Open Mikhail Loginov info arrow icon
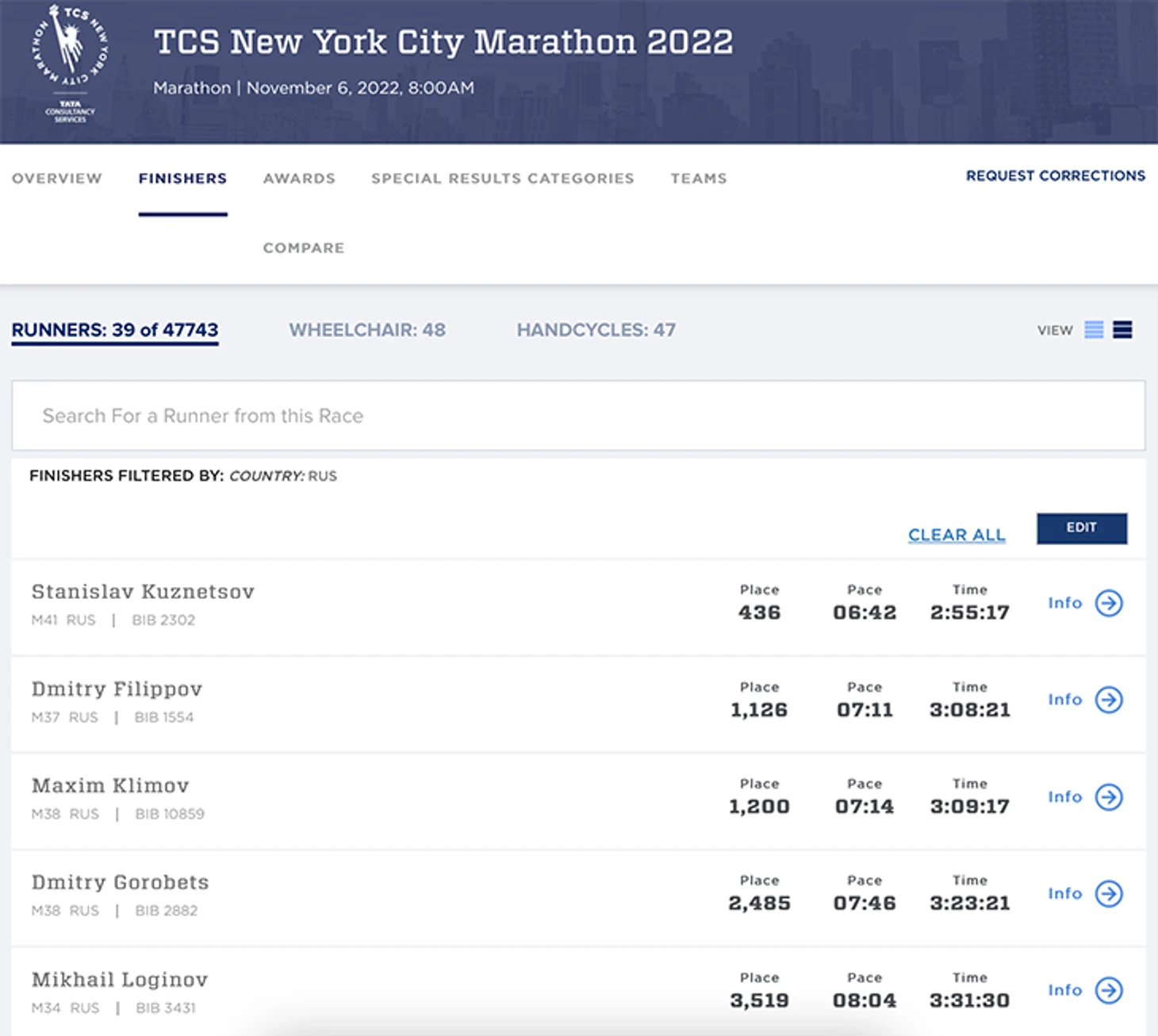The height and width of the screenshot is (1036, 1158). pos(1109,990)
